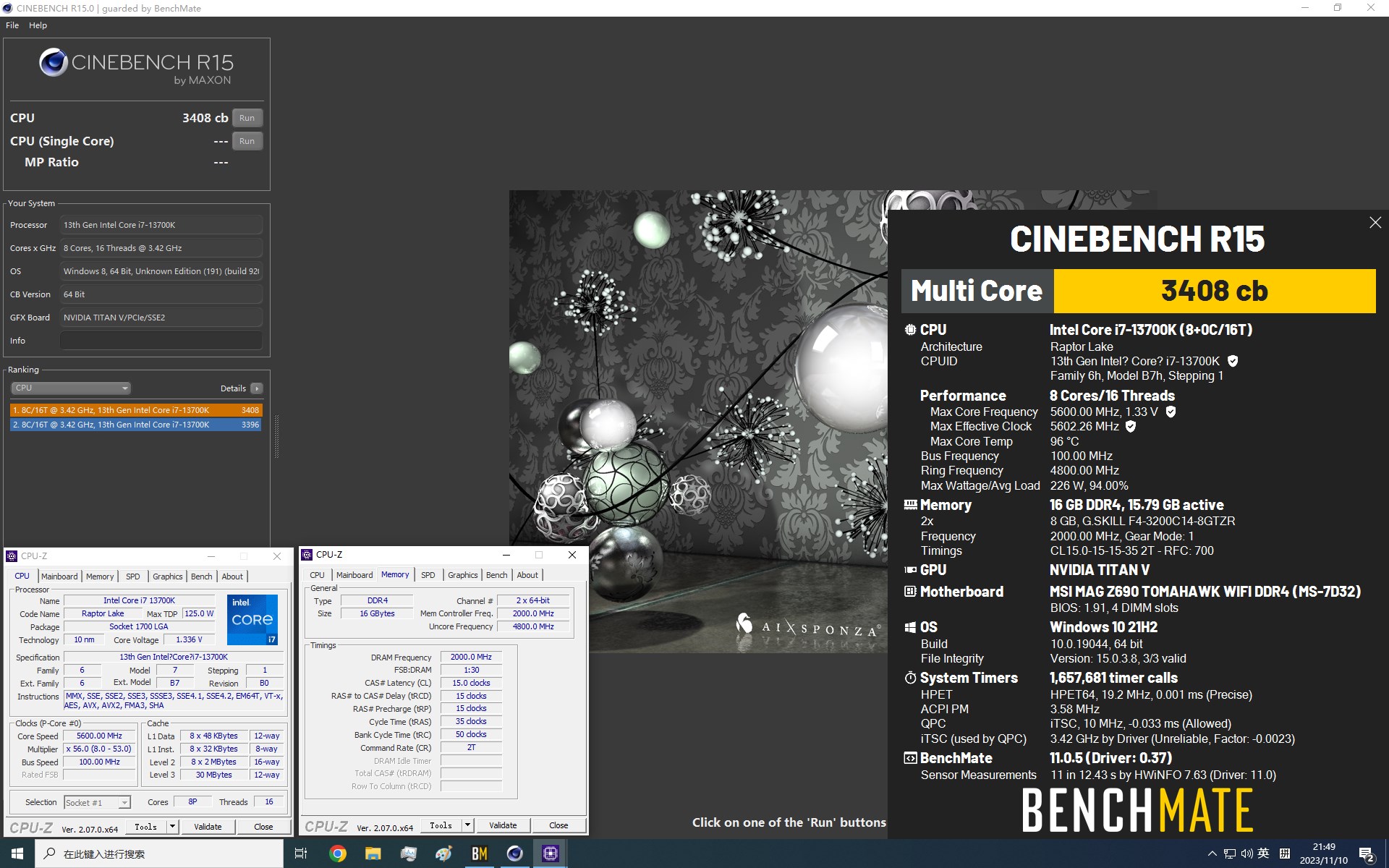Click Tools button in right CPU-Z
The width and height of the screenshot is (1389, 868).
click(441, 825)
